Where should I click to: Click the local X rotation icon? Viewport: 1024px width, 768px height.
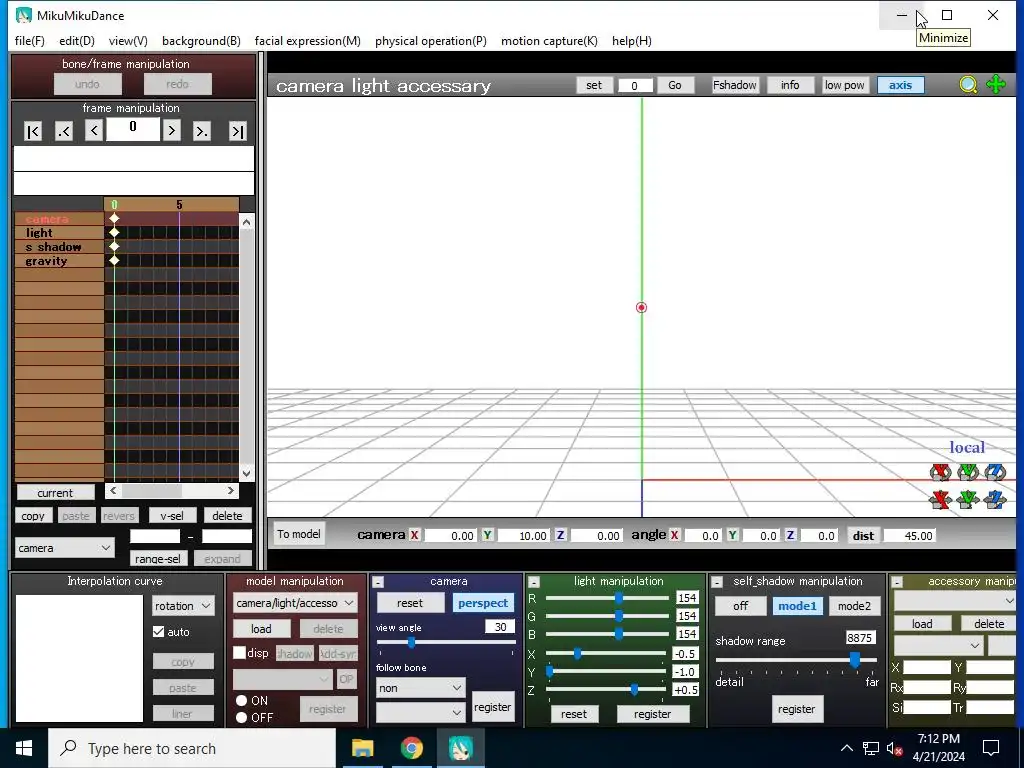[940, 472]
